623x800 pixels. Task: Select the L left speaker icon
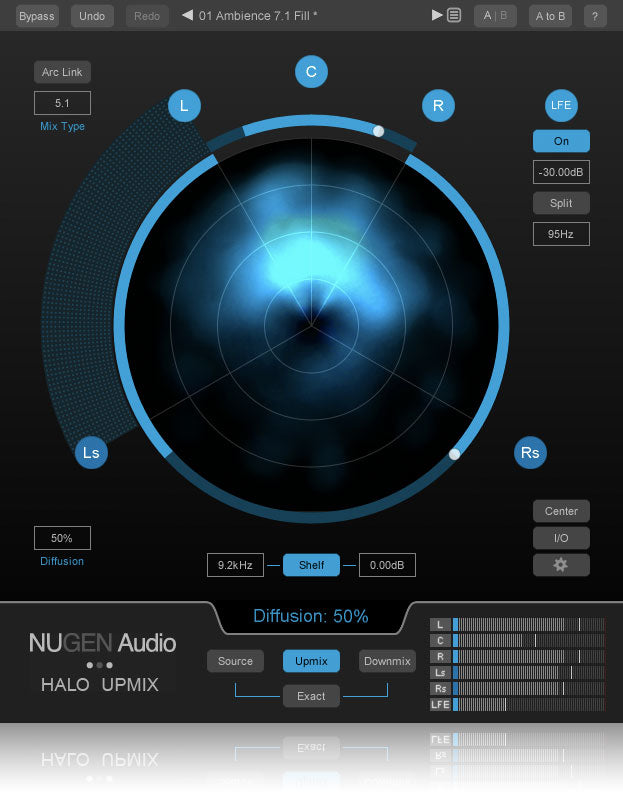(x=184, y=106)
